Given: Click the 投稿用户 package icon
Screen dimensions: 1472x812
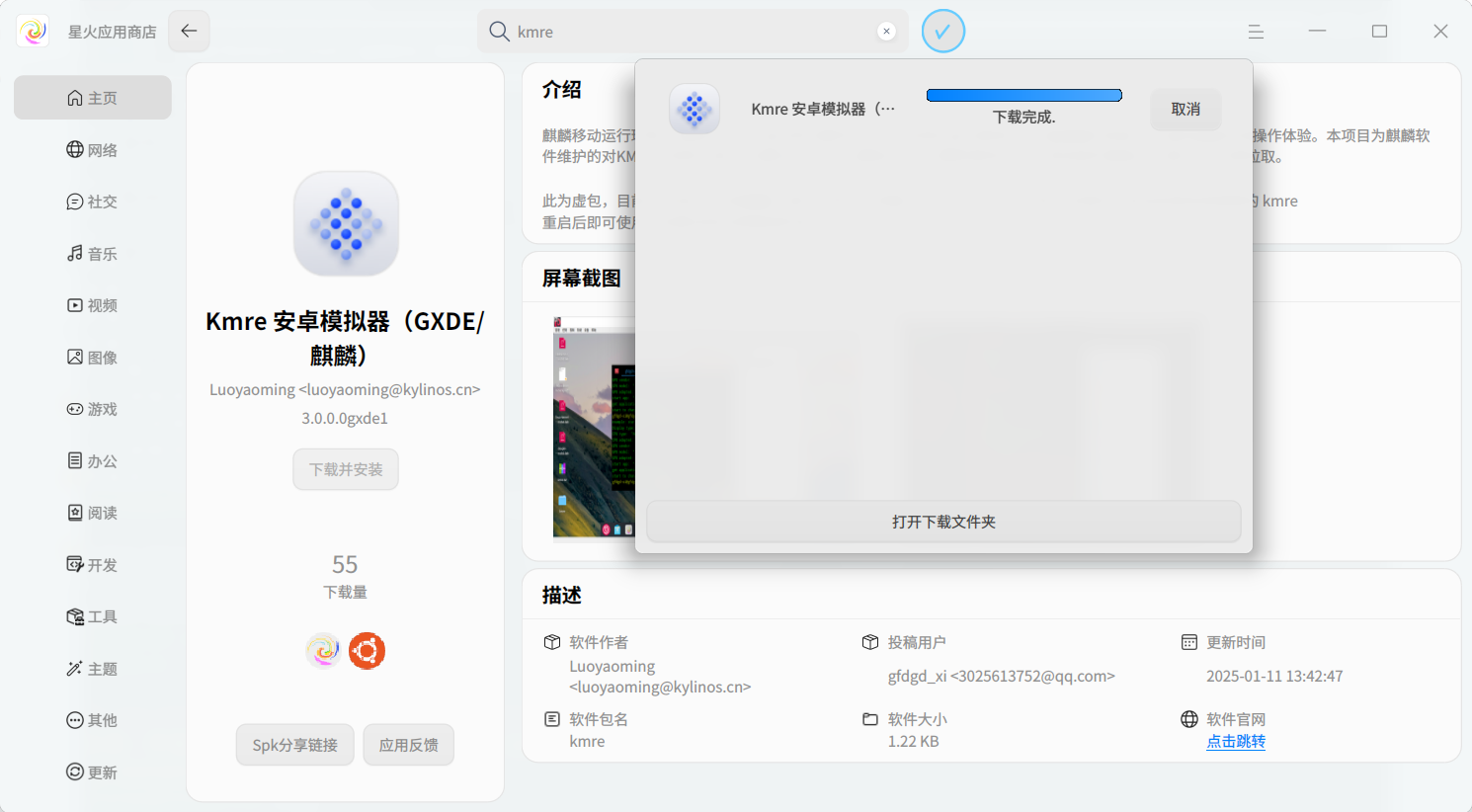Looking at the screenshot, I should [870, 642].
